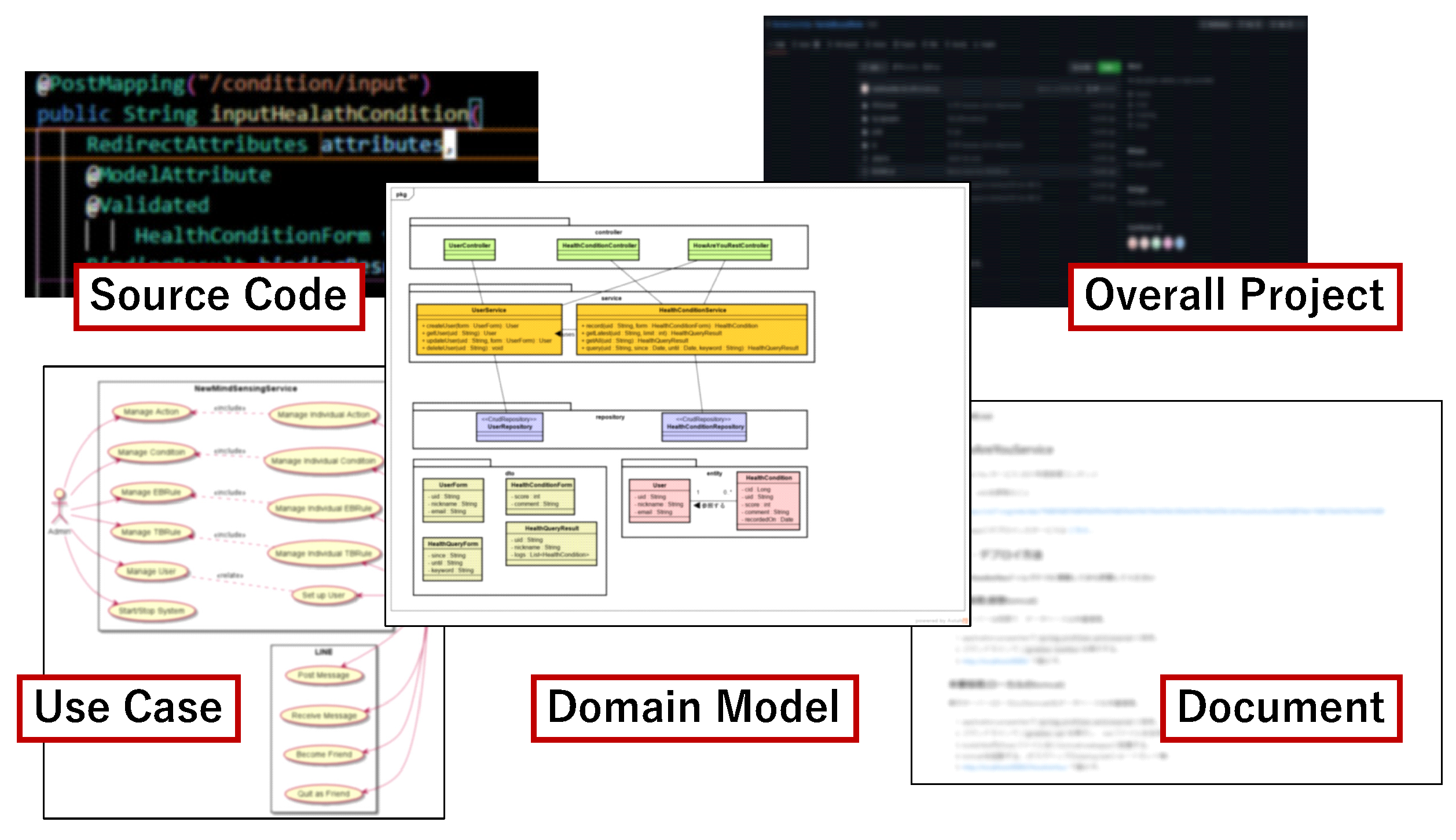
Task: Click the Post Message oval in LINE box
Action: click(324, 675)
